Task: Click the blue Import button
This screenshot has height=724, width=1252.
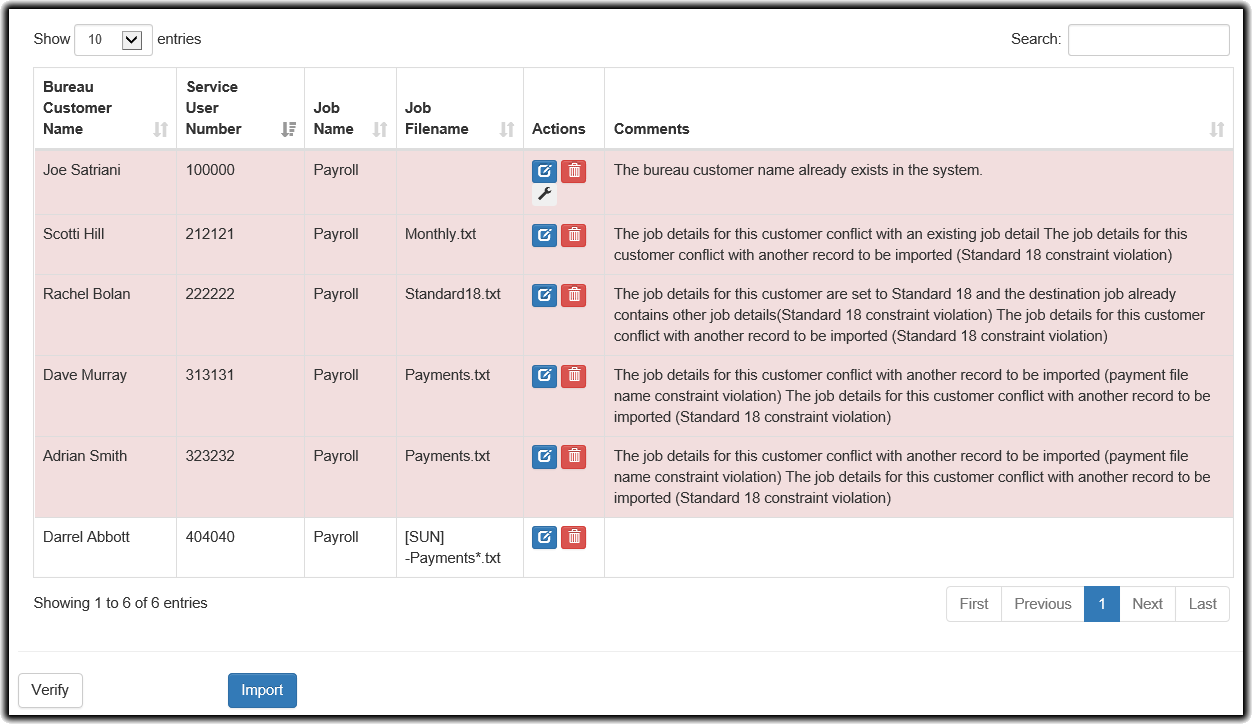Action: point(262,690)
